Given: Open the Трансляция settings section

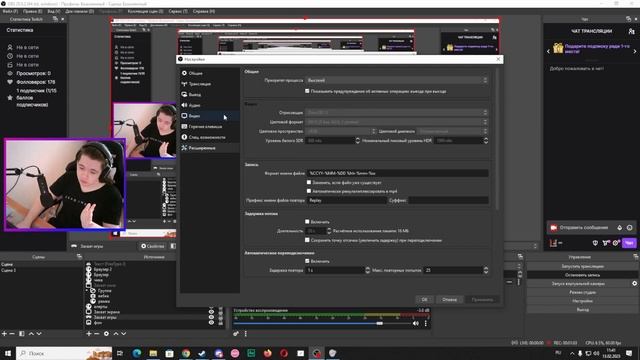Looking at the screenshot, I should coord(209,84).
